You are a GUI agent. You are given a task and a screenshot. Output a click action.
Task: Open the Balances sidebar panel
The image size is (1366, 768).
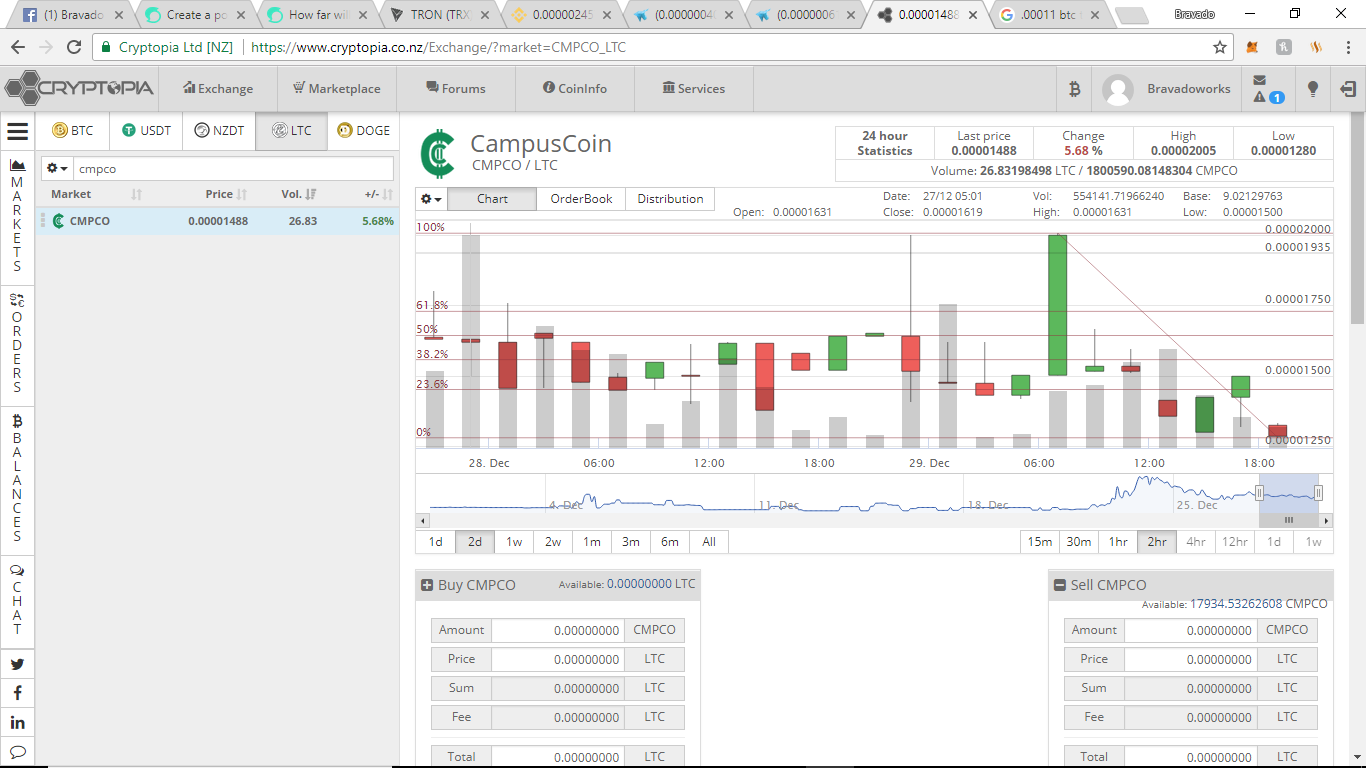click(x=17, y=478)
